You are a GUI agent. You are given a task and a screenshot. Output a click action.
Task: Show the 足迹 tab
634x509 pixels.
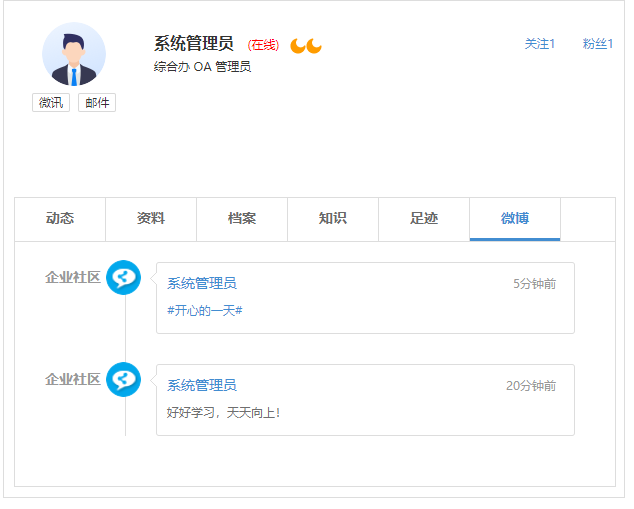[x=424, y=219]
